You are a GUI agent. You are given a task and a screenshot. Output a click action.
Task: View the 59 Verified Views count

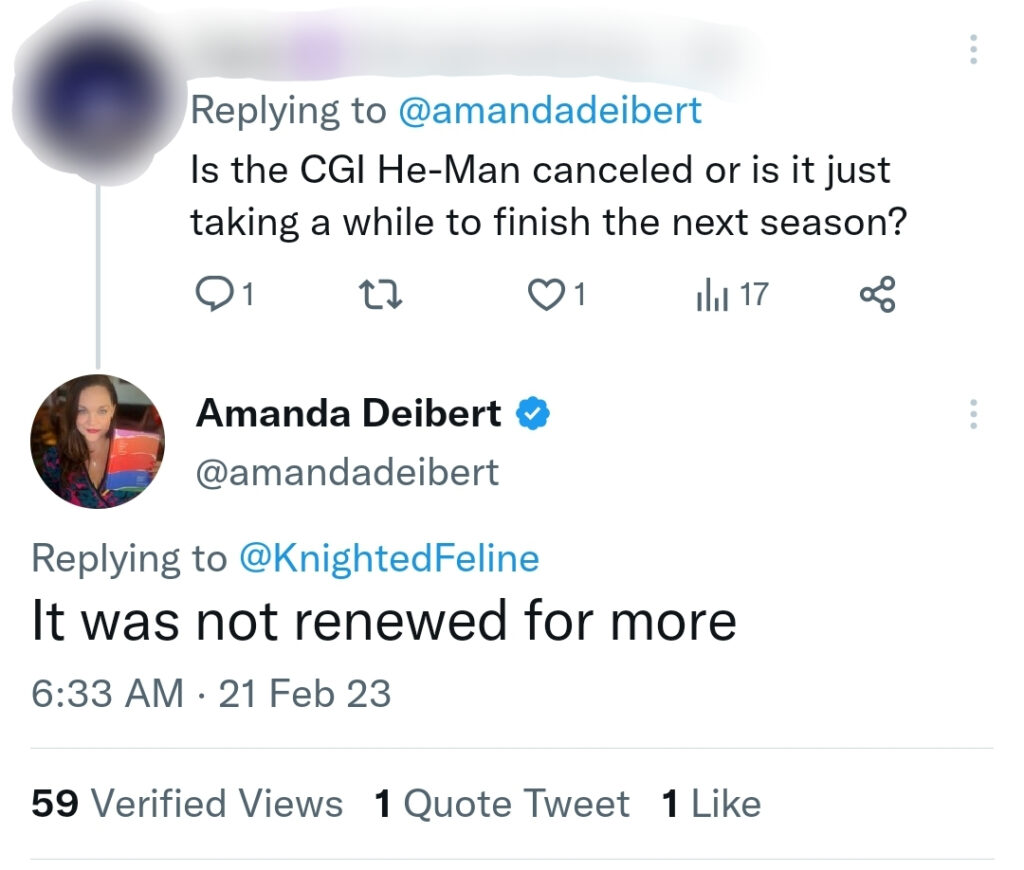pos(187,803)
